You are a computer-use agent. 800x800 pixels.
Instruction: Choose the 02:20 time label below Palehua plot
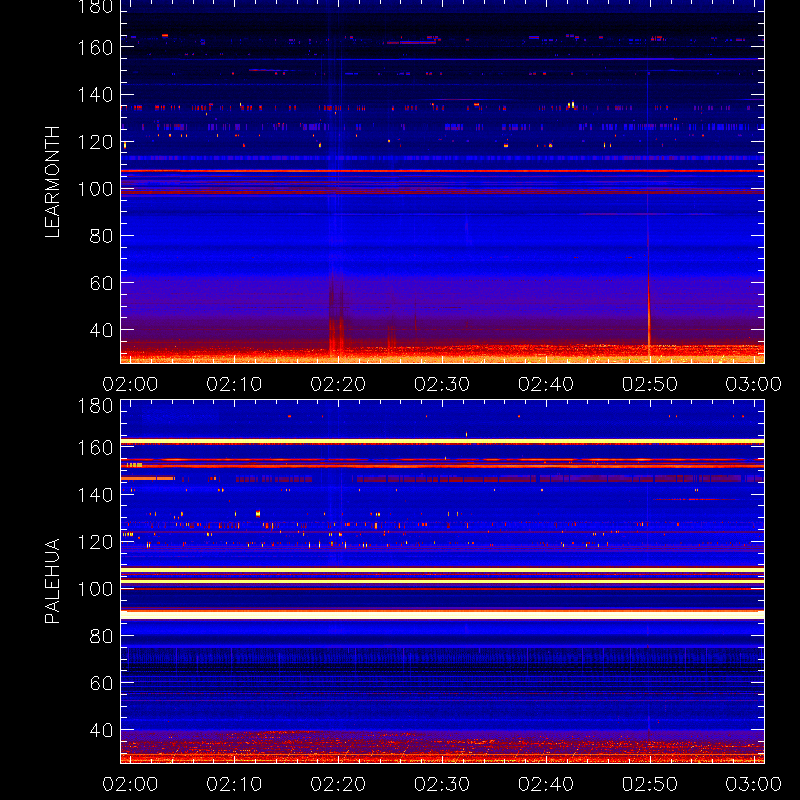coord(338,784)
